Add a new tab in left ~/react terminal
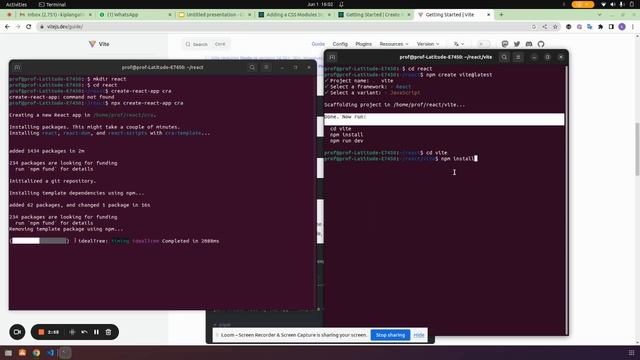 [17, 67]
